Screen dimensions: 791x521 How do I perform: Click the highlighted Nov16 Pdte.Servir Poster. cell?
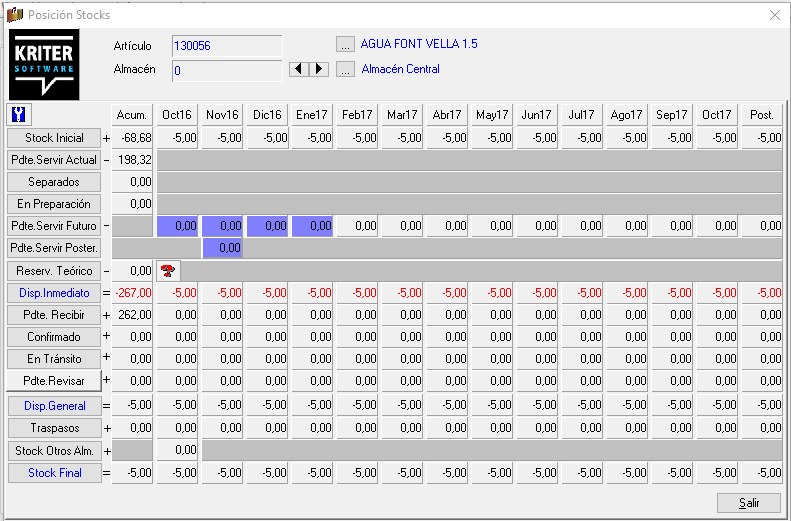[x=222, y=248]
